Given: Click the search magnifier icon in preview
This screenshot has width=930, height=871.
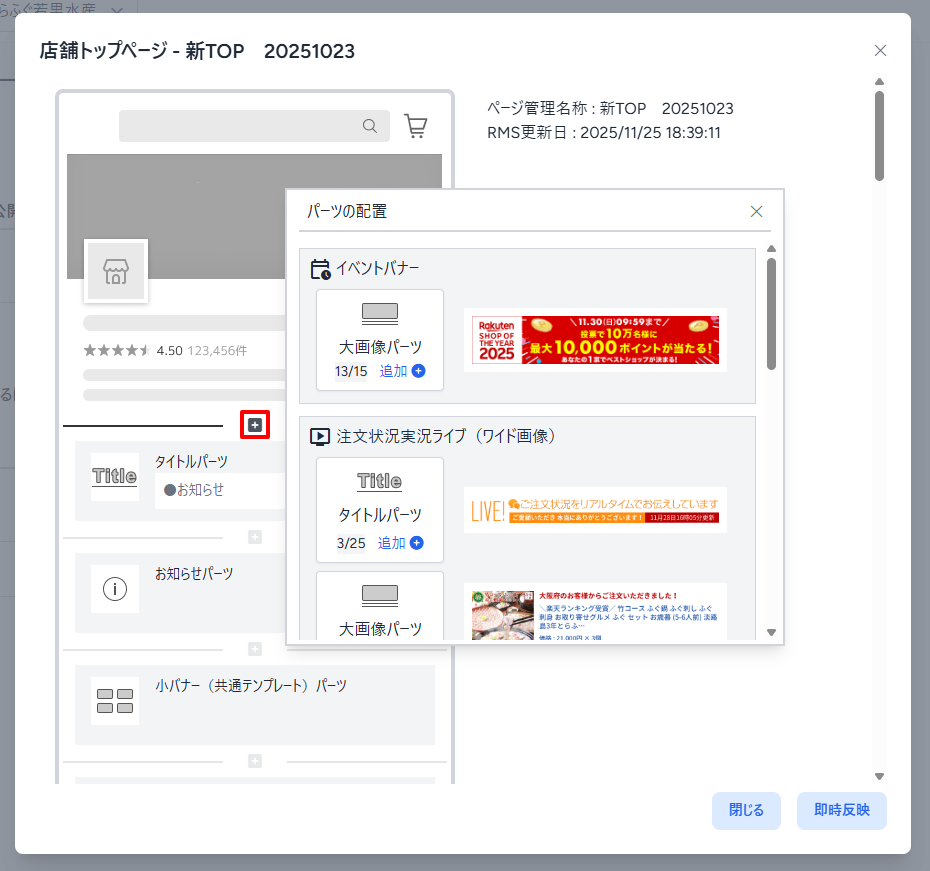Looking at the screenshot, I should point(370,126).
